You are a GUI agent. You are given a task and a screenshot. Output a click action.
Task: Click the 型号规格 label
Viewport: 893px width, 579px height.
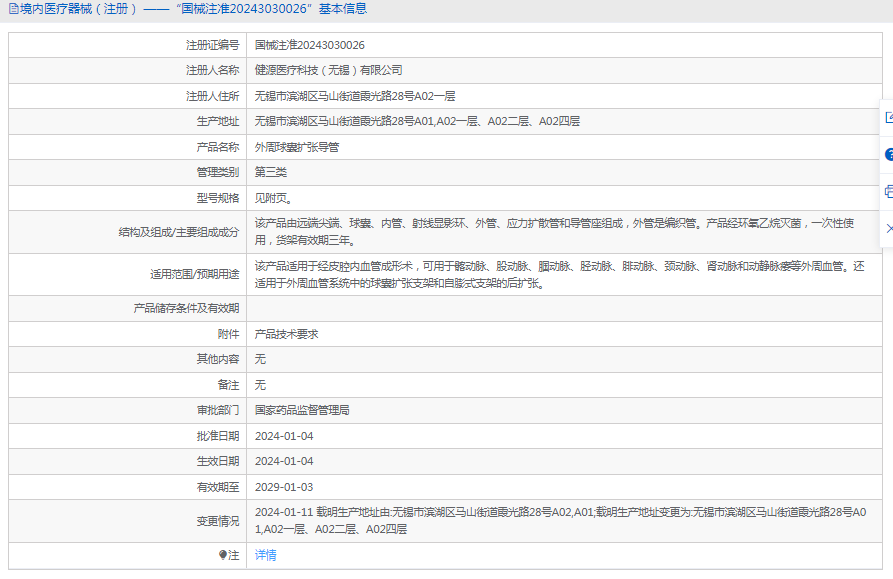point(218,198)
